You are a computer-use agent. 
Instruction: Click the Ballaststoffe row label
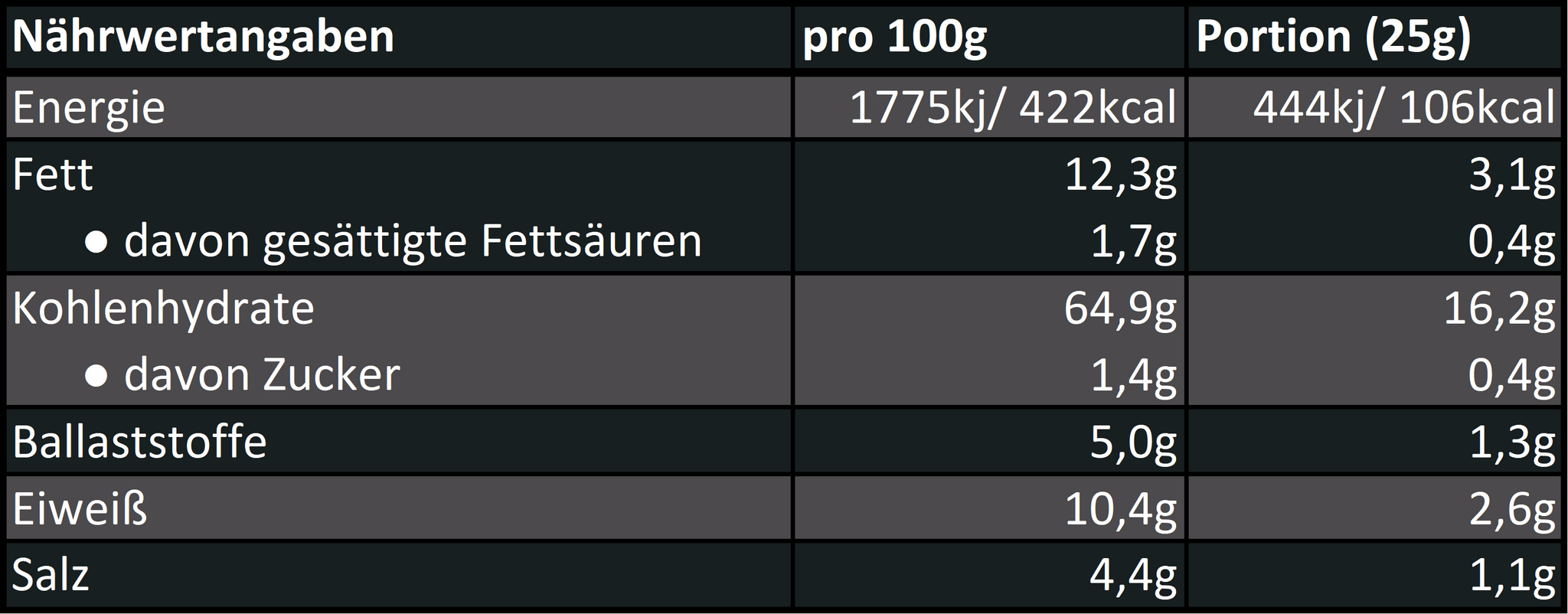click(139, 442)
